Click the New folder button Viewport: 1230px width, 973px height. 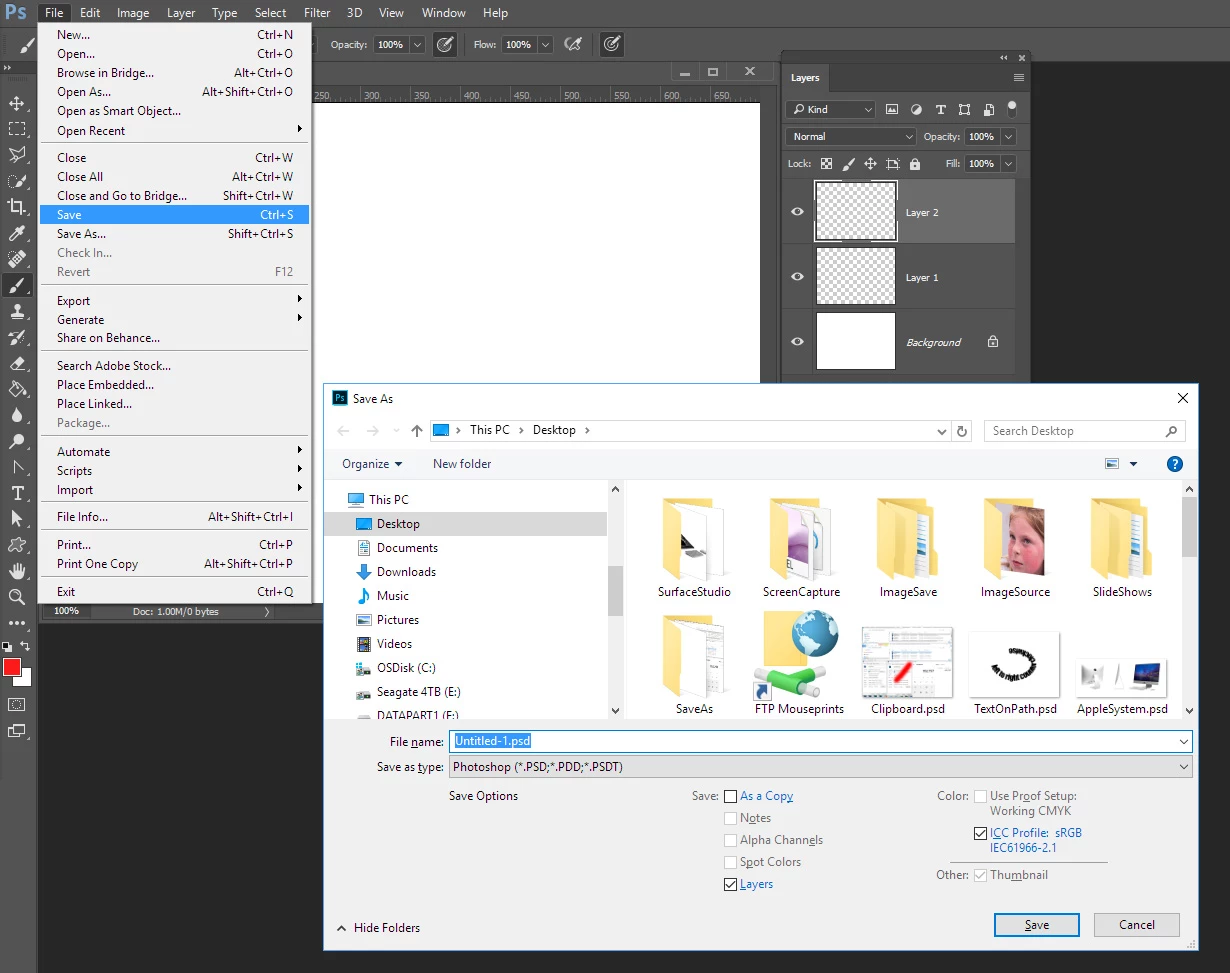[462, 464]
